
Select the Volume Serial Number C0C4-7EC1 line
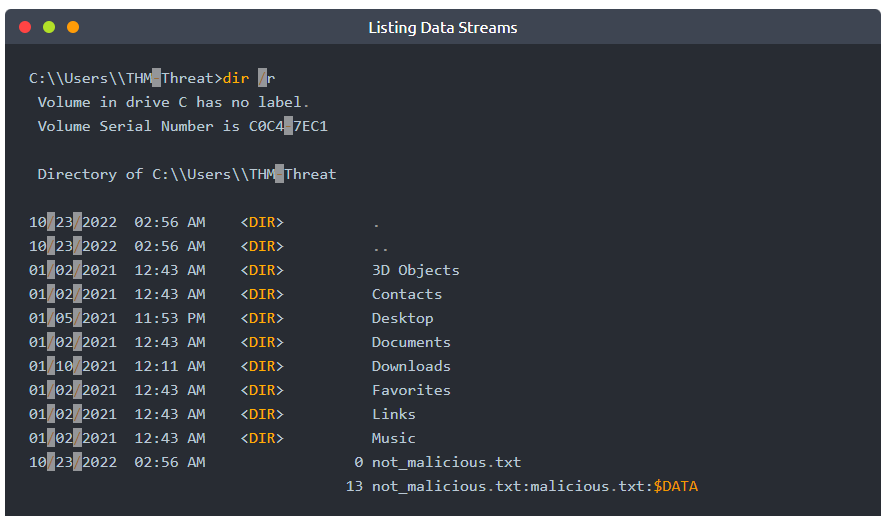click(183, 126)
